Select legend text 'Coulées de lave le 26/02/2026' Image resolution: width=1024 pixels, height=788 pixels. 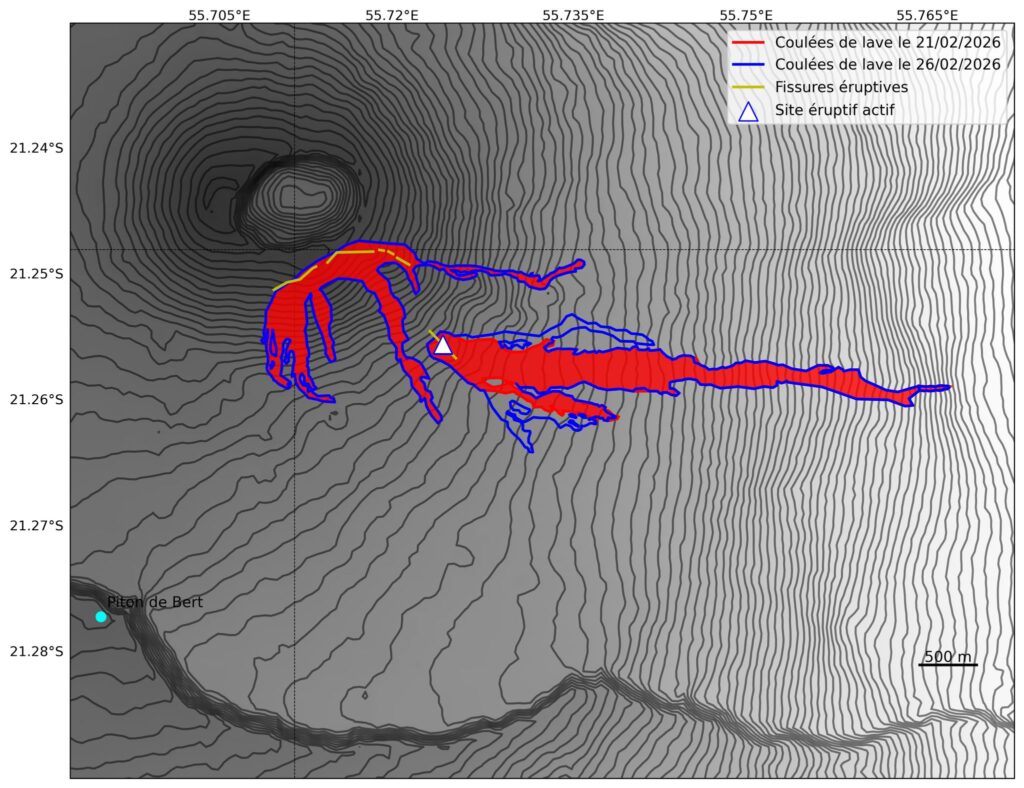point(888,64)
